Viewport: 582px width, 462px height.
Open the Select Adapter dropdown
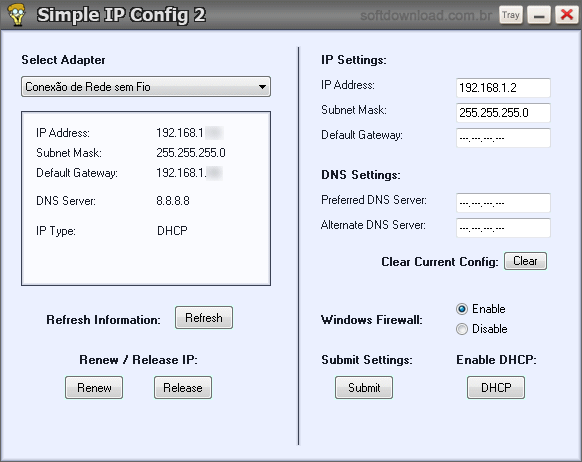pyautogui.click(x=146, y=87)
